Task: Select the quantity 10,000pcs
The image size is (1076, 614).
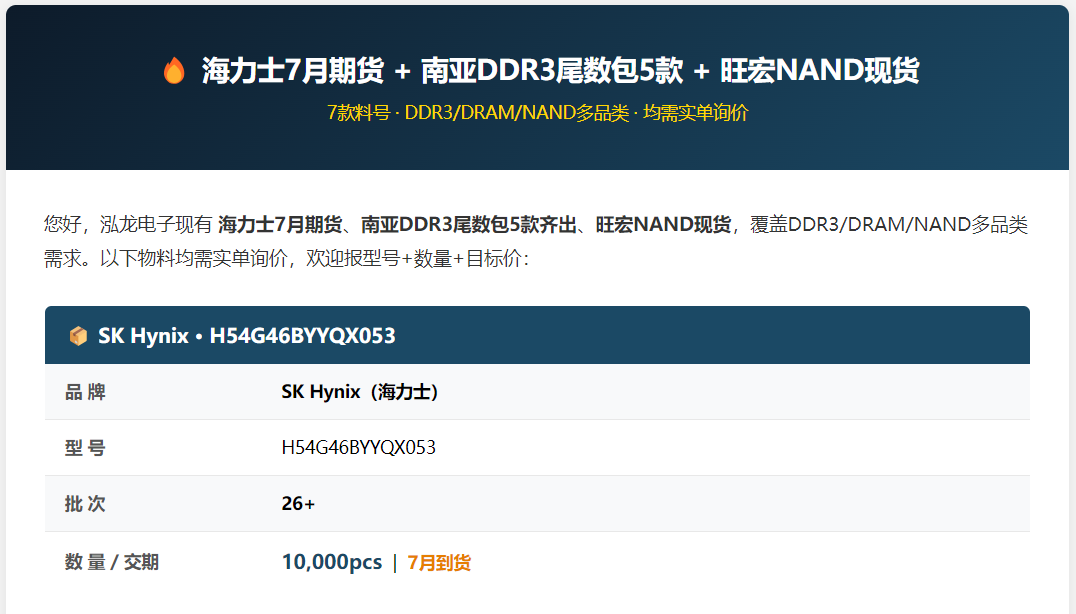Action: pos(331,563)
